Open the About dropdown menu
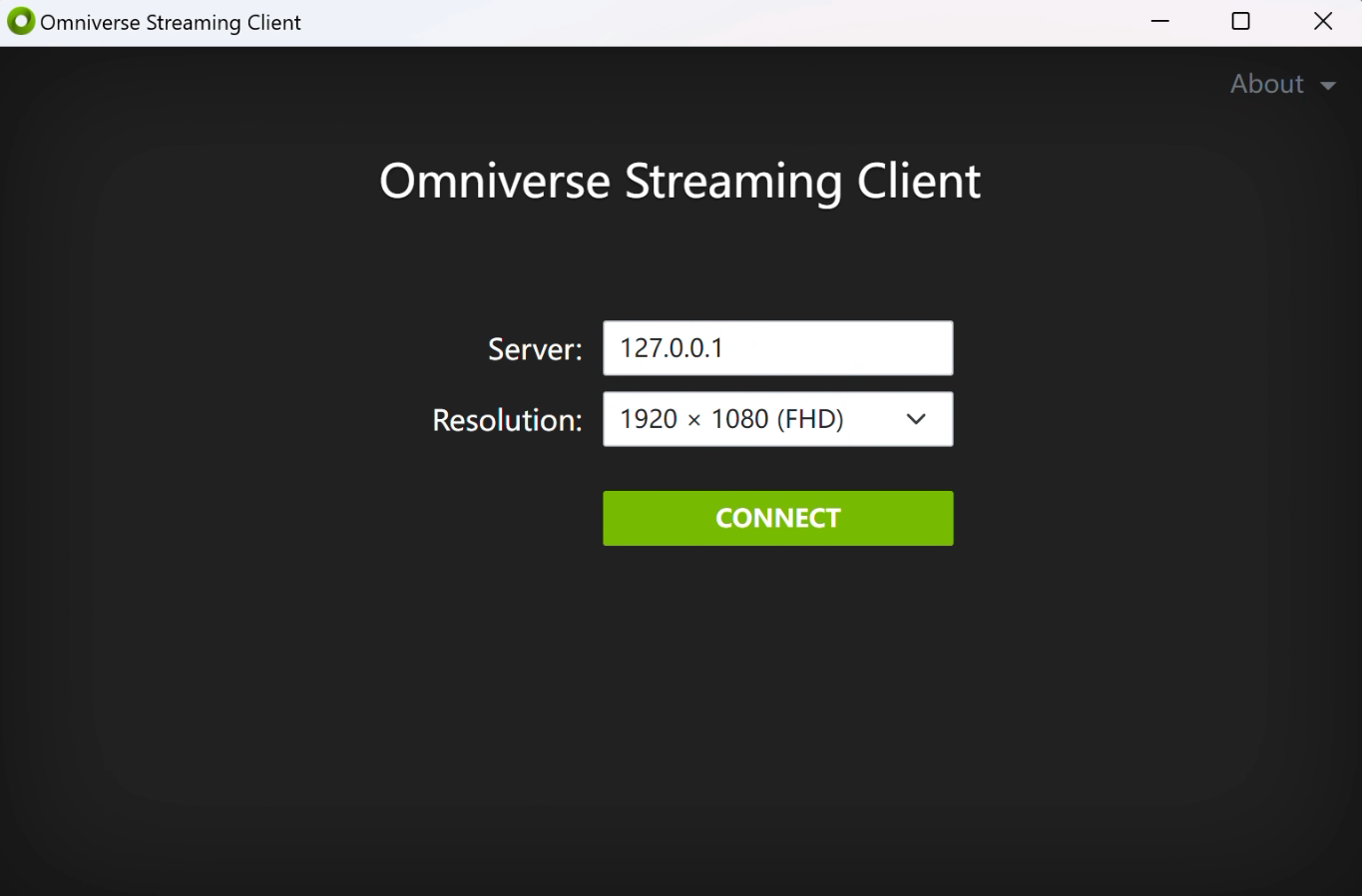Viewport: 1362px width, 896px height. (1282, 84)
